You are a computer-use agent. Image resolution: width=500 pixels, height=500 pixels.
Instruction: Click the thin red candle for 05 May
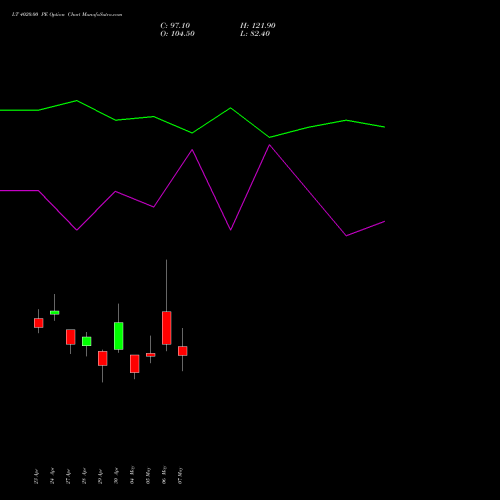[x=151, y=355]
